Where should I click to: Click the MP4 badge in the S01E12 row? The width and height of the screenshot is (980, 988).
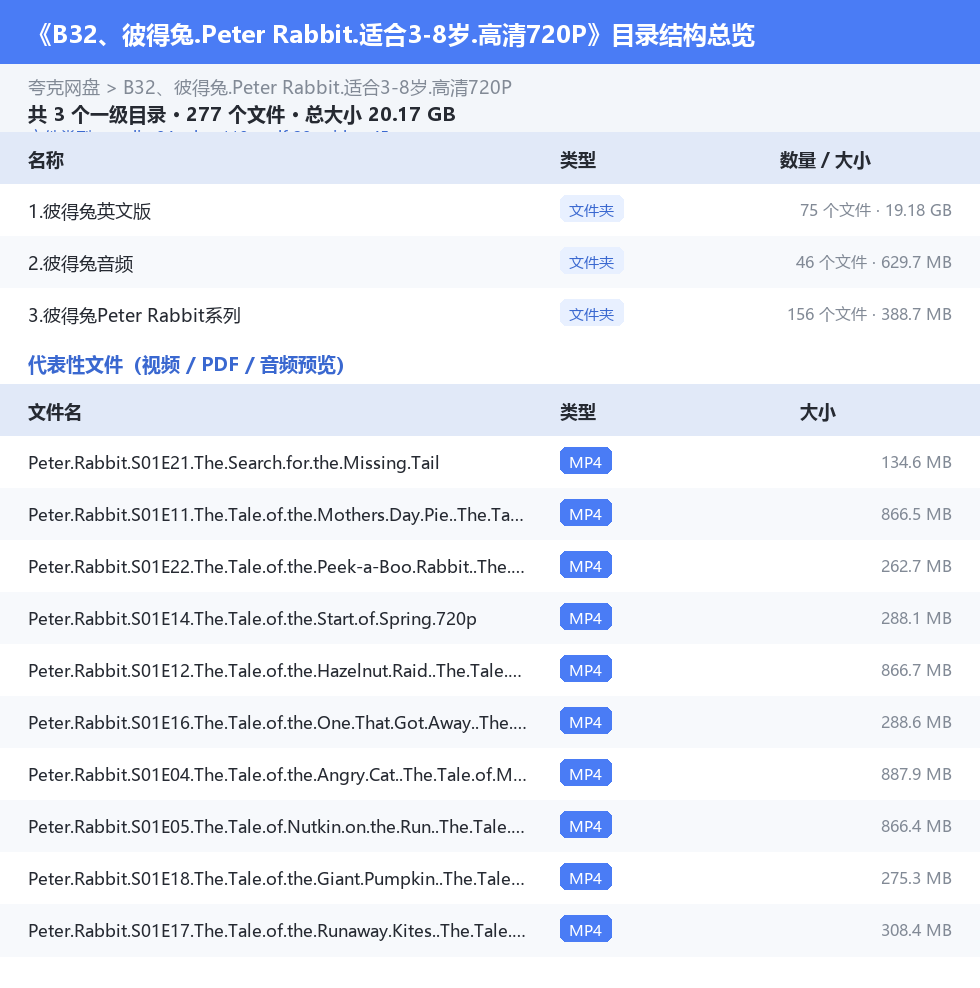pyautogui.click(x=585, y=669)
